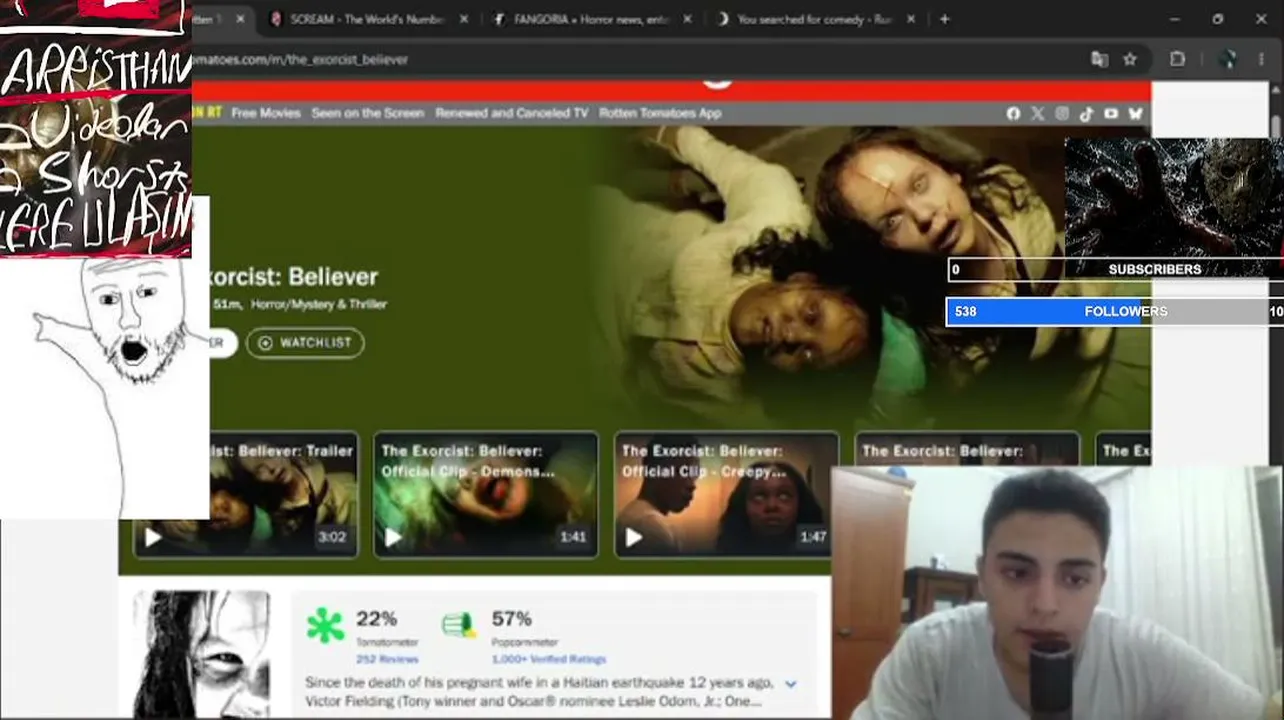Switch to 'You searched for comedy' tab
The width and height of the screenshot is (1284, 720).
pos(814,19)
